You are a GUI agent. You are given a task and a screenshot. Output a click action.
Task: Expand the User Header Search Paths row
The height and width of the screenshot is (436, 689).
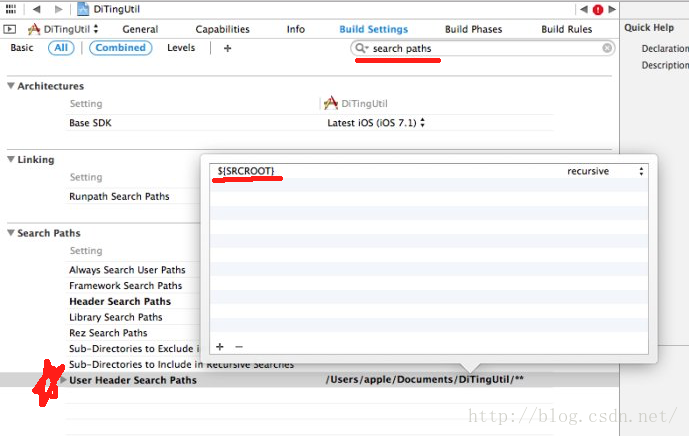tap(63, 380)
